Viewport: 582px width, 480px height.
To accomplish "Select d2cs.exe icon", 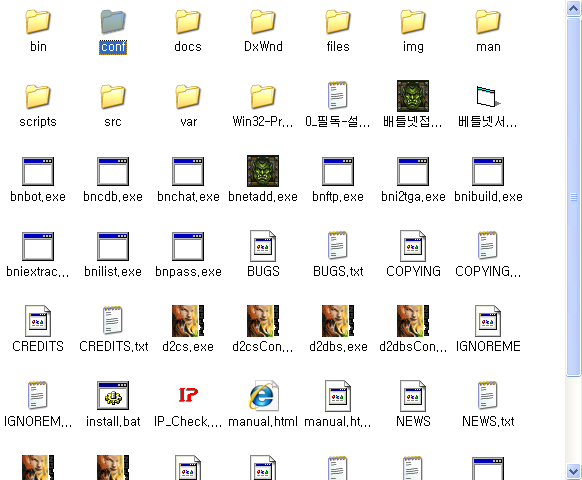I will (188, 321).
